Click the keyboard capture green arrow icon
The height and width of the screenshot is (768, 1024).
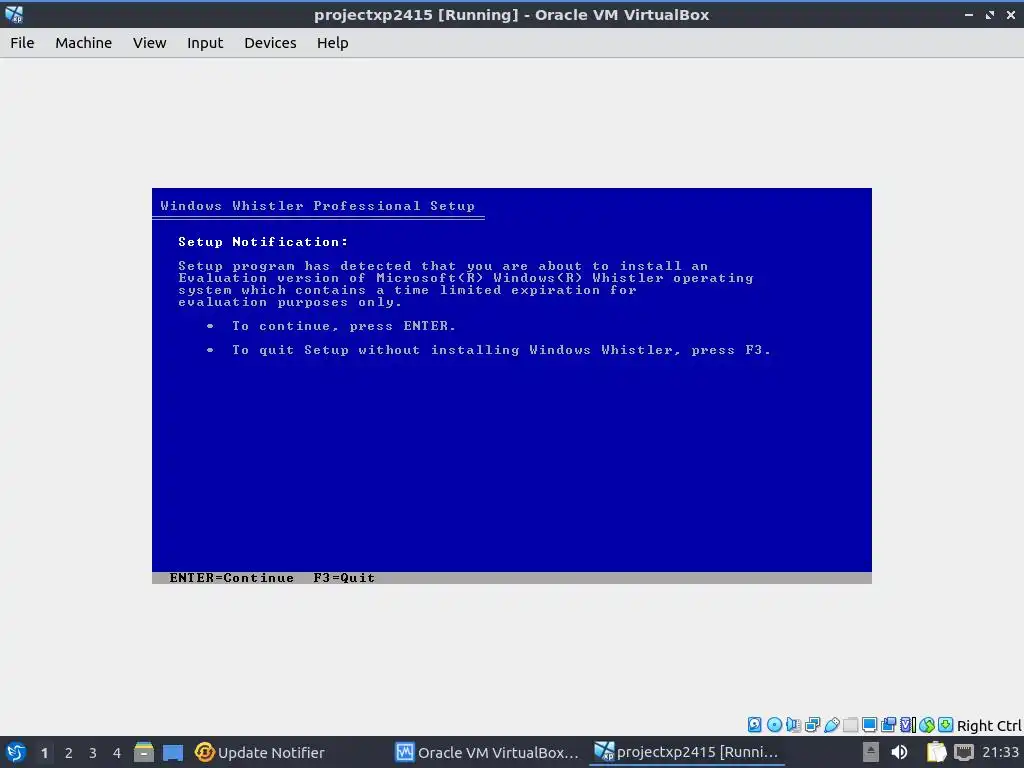[x=945, y=724]
